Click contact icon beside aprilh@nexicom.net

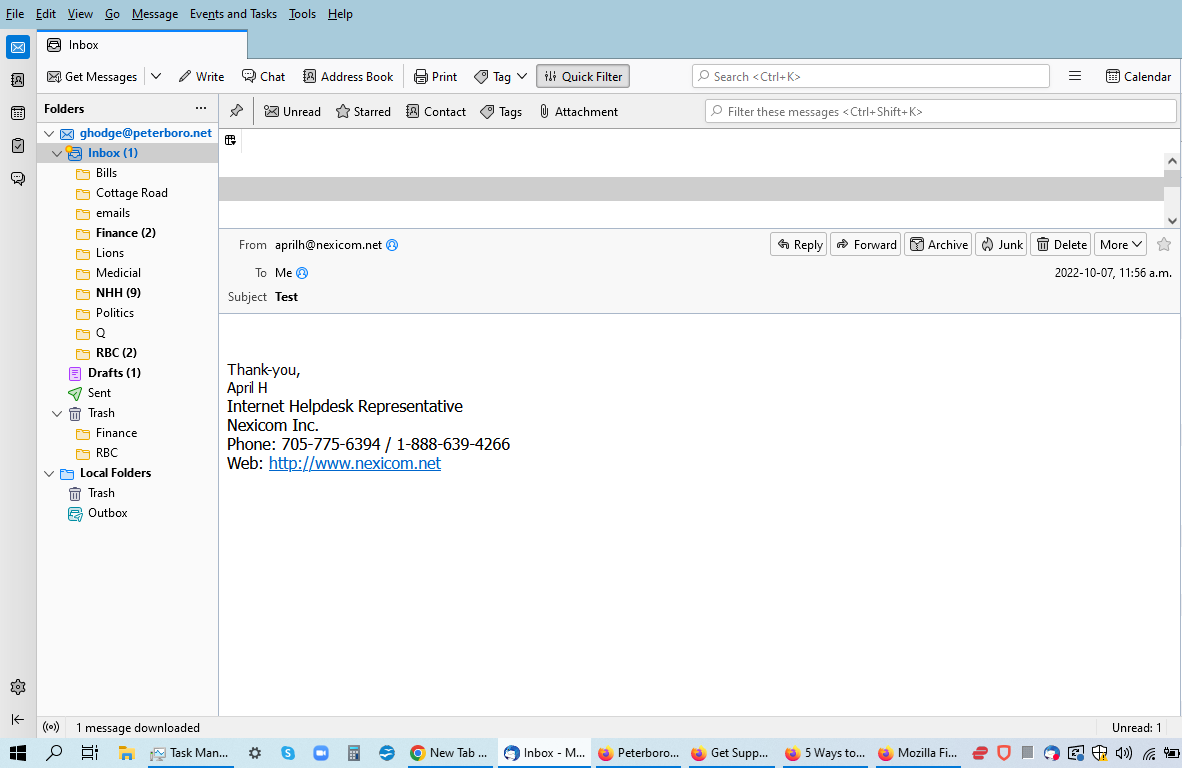[392, 245]
